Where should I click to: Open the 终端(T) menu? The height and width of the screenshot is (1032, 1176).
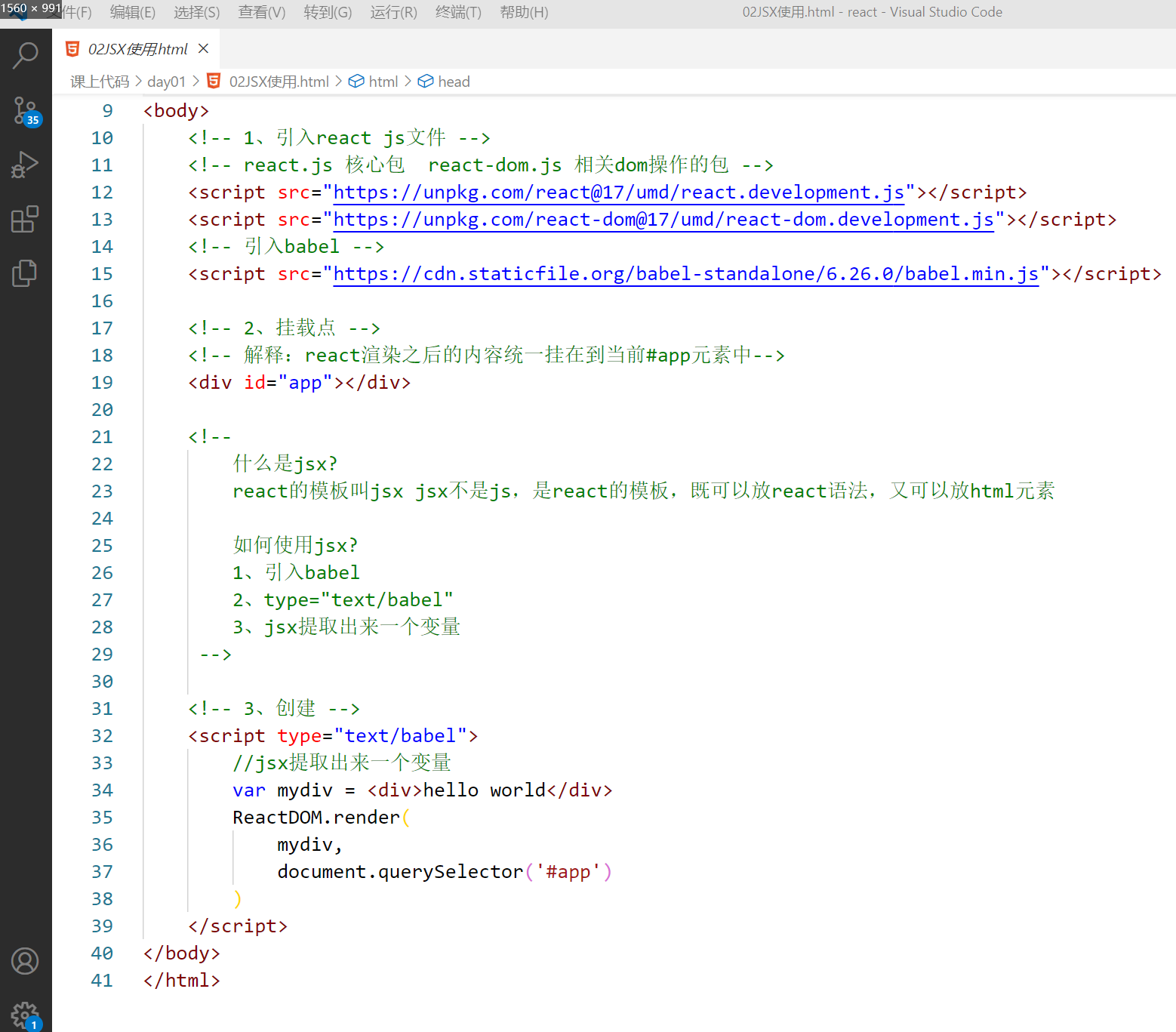pyautogui.click(x=459, y=12)
